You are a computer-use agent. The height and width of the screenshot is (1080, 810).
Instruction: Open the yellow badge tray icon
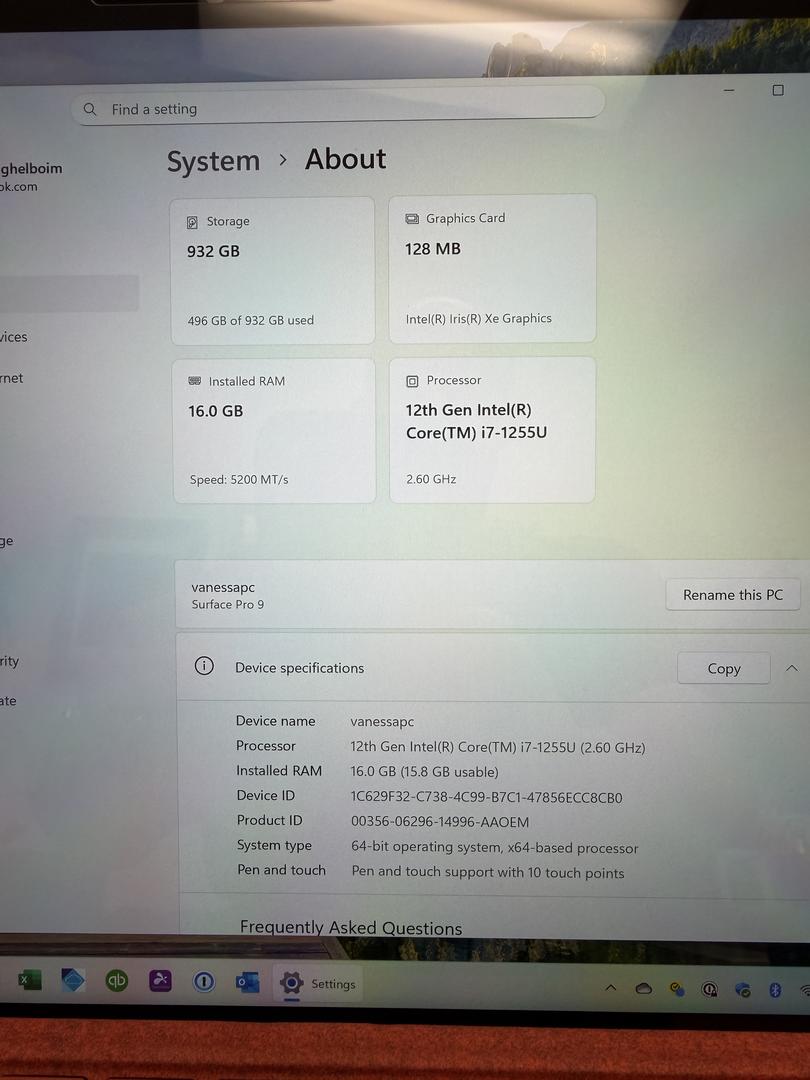coord(677,990)
